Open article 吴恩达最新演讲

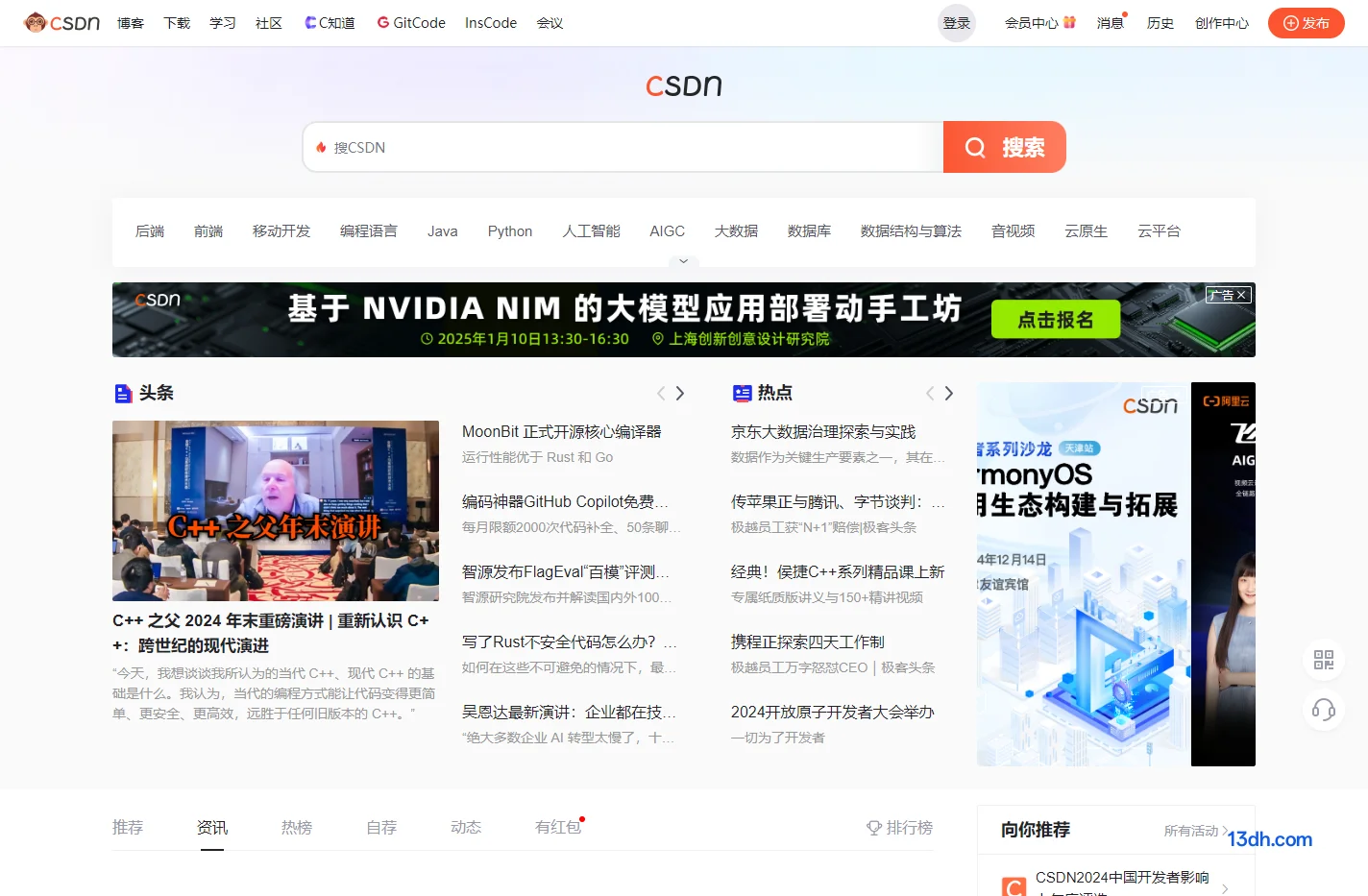[x=569, y=713]
